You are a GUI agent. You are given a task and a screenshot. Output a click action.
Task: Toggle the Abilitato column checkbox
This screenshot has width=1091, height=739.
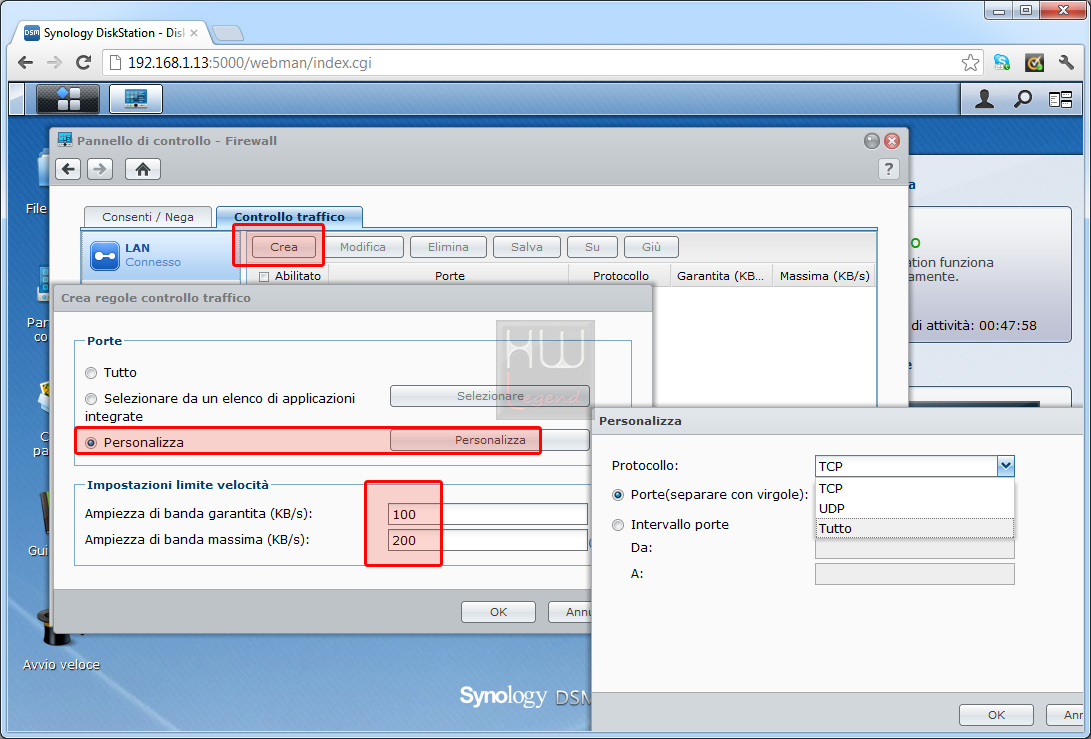pos(264,277)
